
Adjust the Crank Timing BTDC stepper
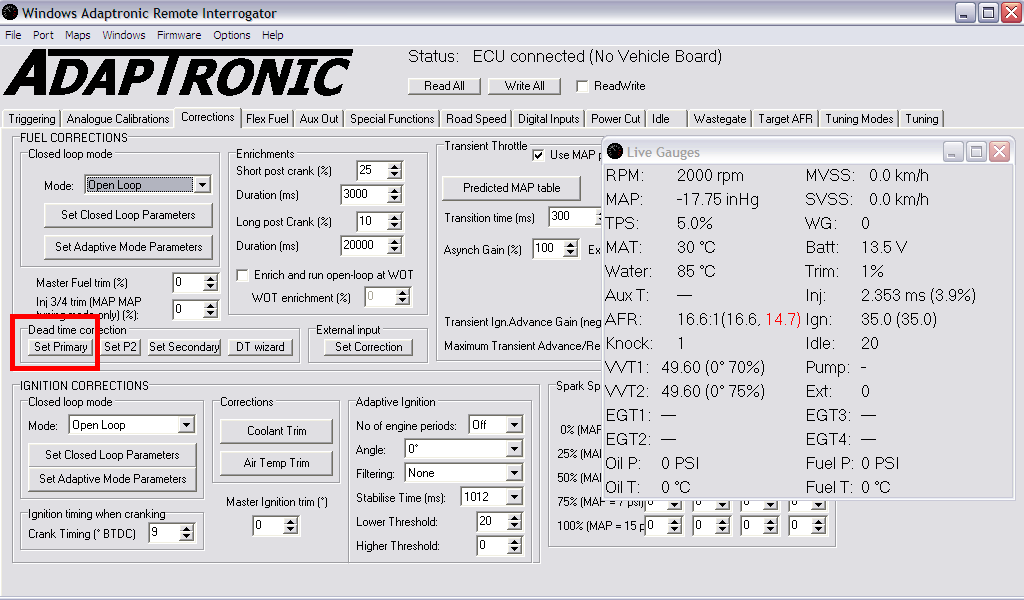tap(185, 534)
